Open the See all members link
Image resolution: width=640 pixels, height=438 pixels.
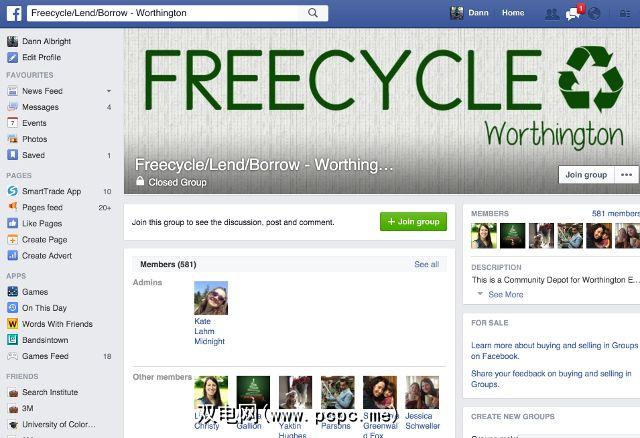pyautogui.click(x=427, y=265)
